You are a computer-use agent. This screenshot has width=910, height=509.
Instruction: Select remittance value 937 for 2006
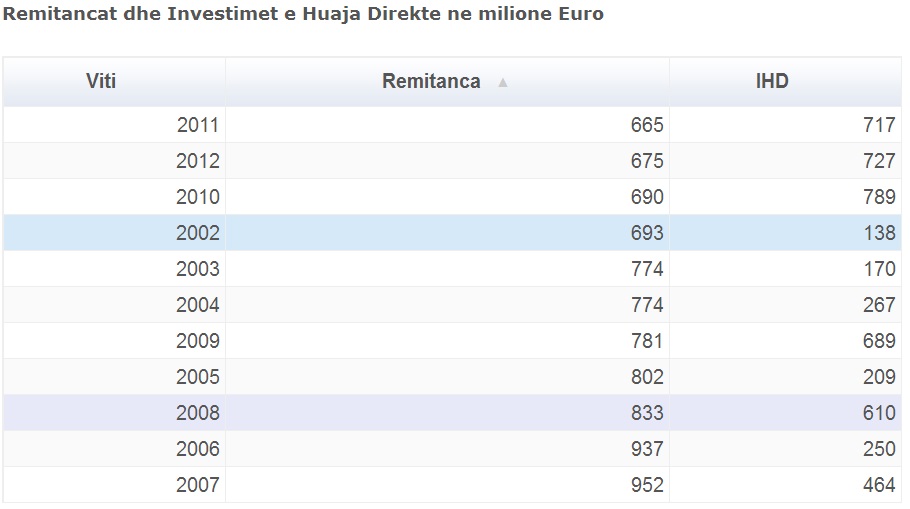pos(647,449)
